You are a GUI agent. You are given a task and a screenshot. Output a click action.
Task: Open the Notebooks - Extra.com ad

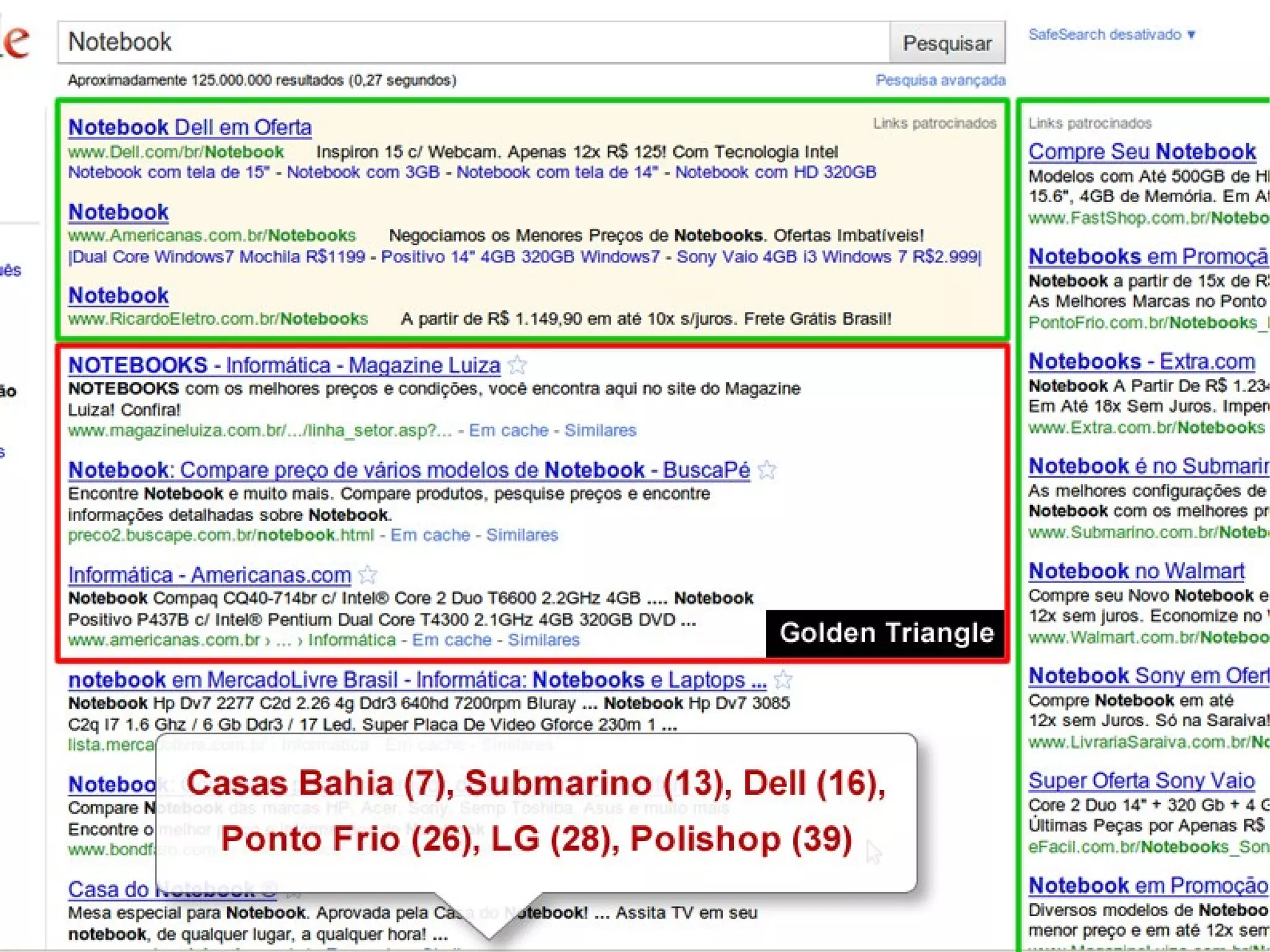point(1141,361)
